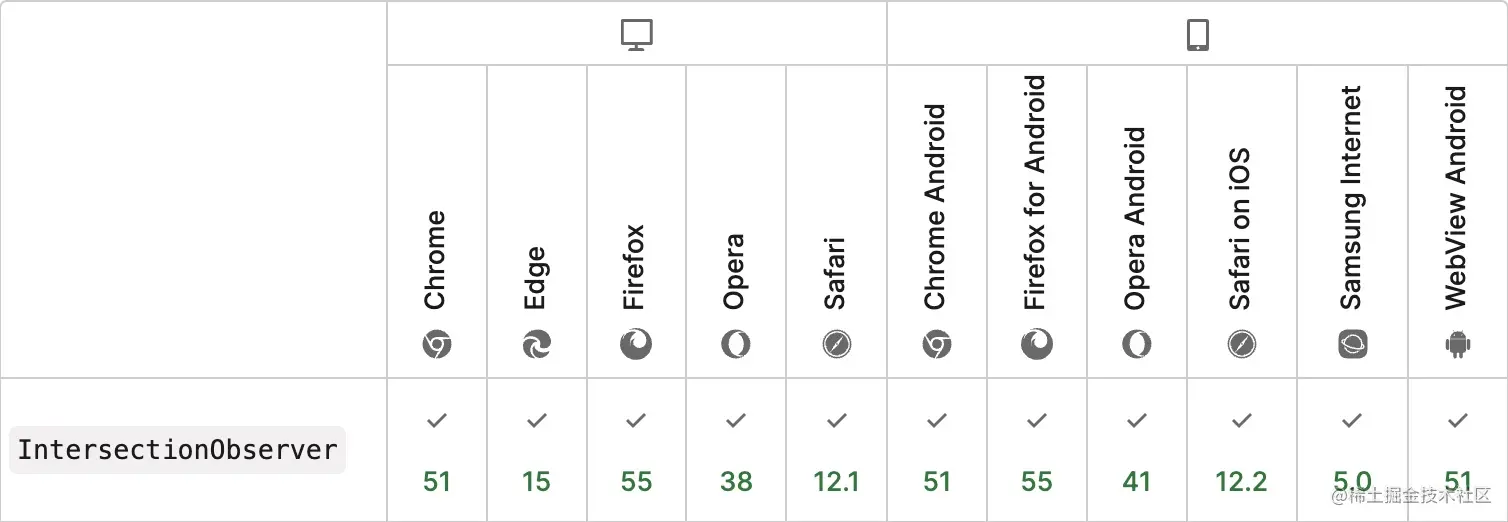The width and height of the screenshot is (1508, 522).
Task: Click the Samsung Internet logo icon
Action: tap(1352, 345)
